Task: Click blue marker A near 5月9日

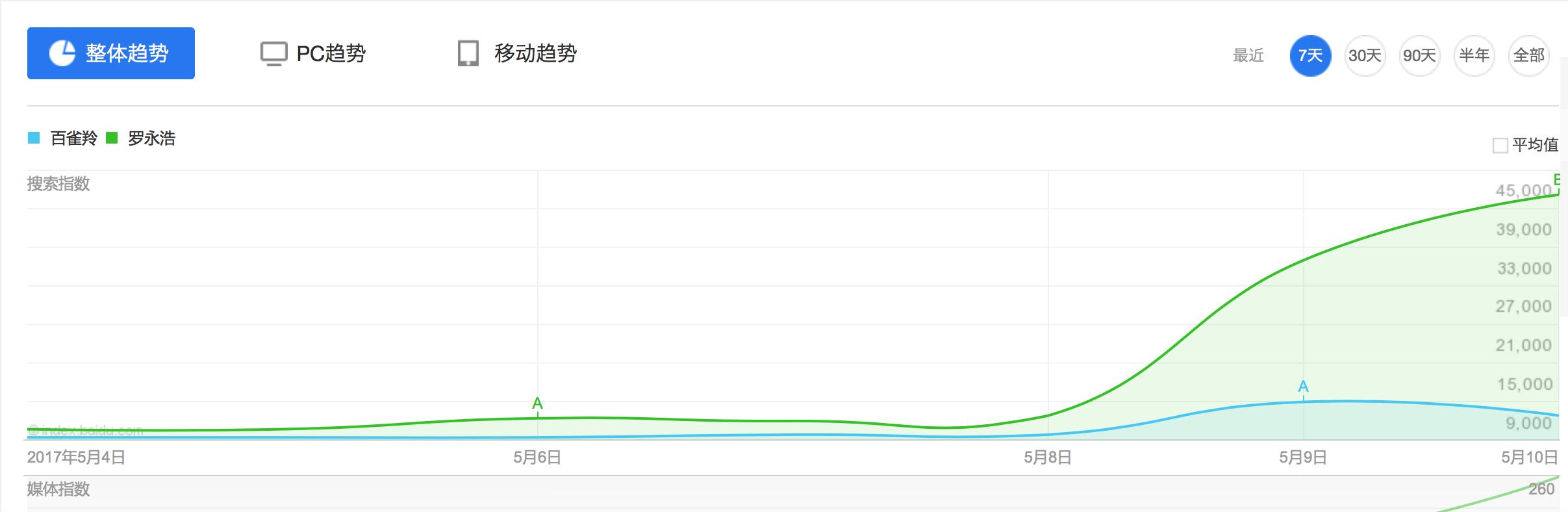Action: pyautogui.click(x=1303, y=387)
